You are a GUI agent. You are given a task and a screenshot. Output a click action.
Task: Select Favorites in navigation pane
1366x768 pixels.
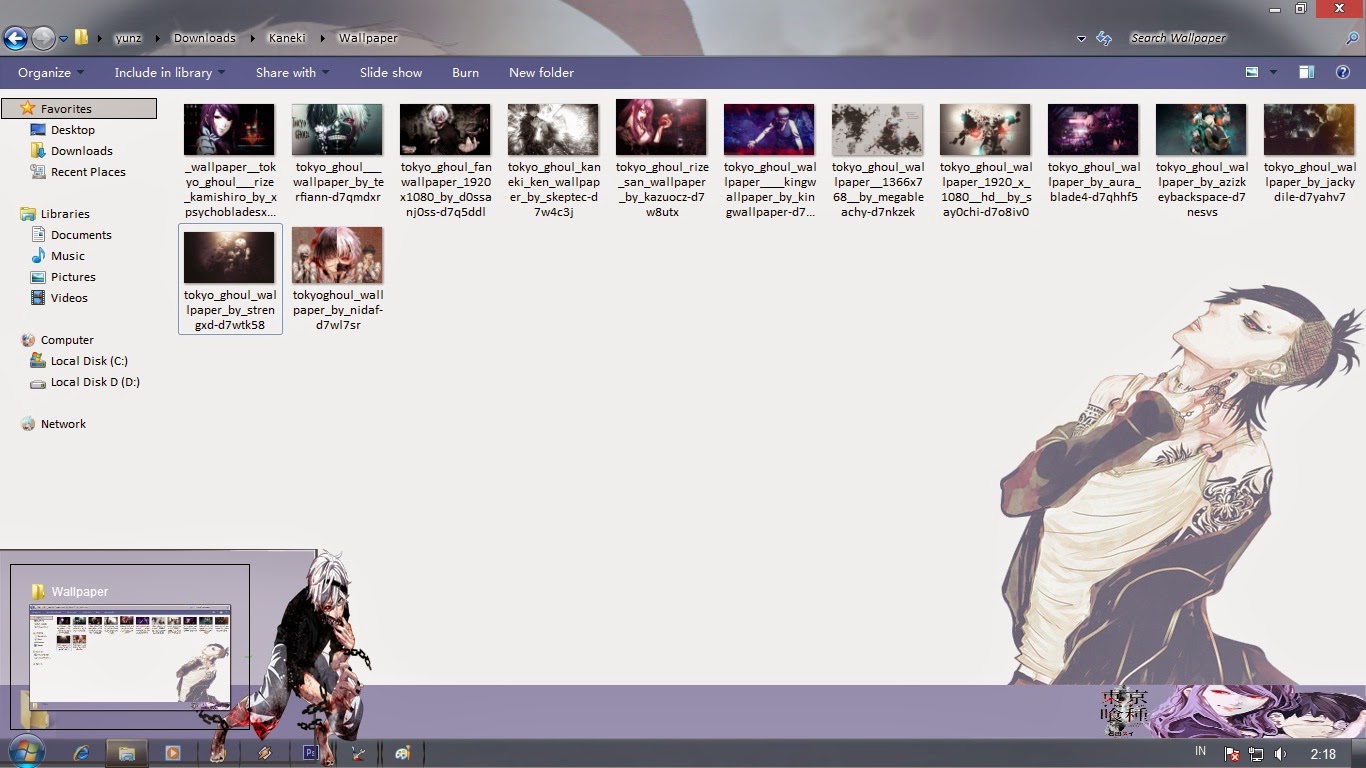79,108
